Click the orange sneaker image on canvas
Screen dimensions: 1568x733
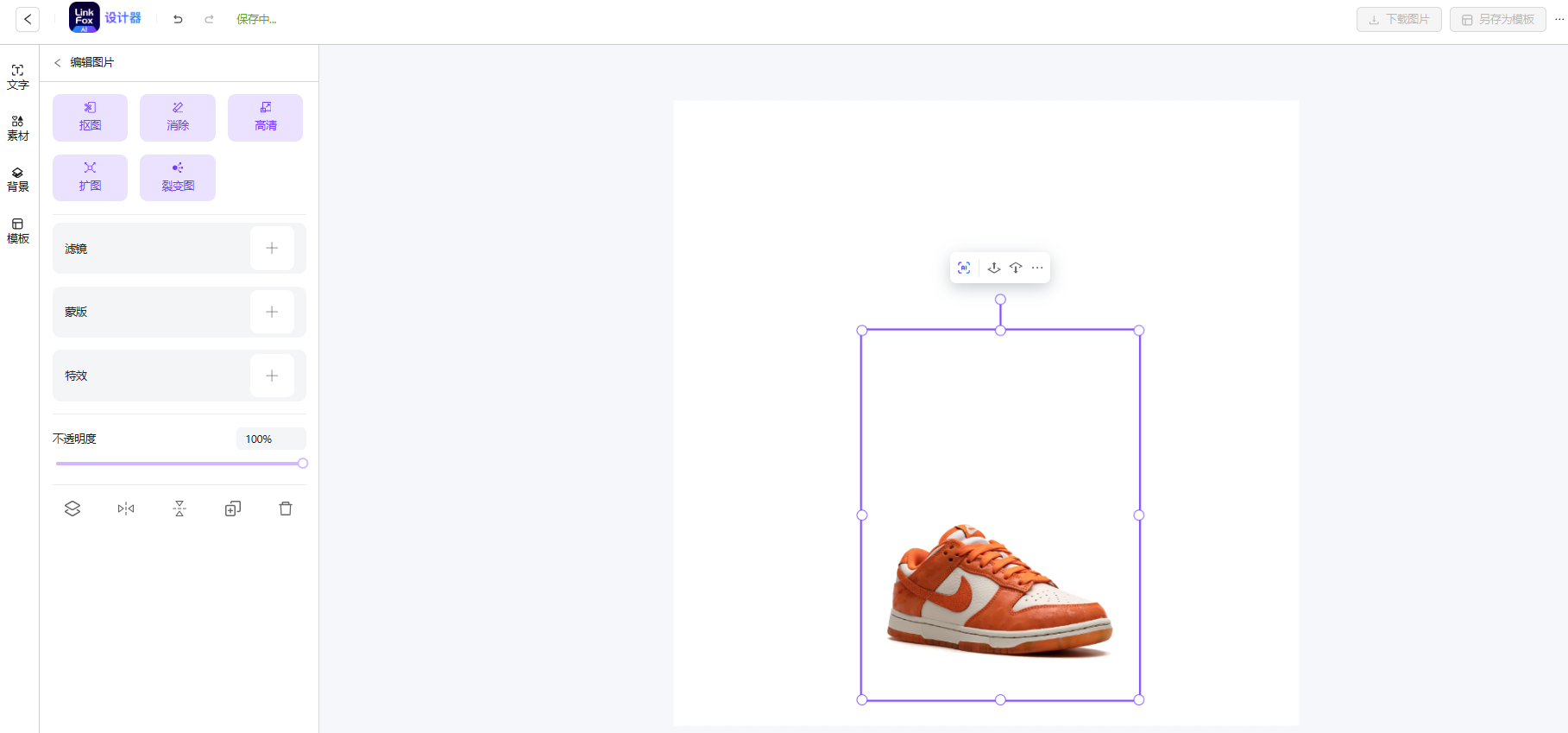click(x=1000, y=591)
